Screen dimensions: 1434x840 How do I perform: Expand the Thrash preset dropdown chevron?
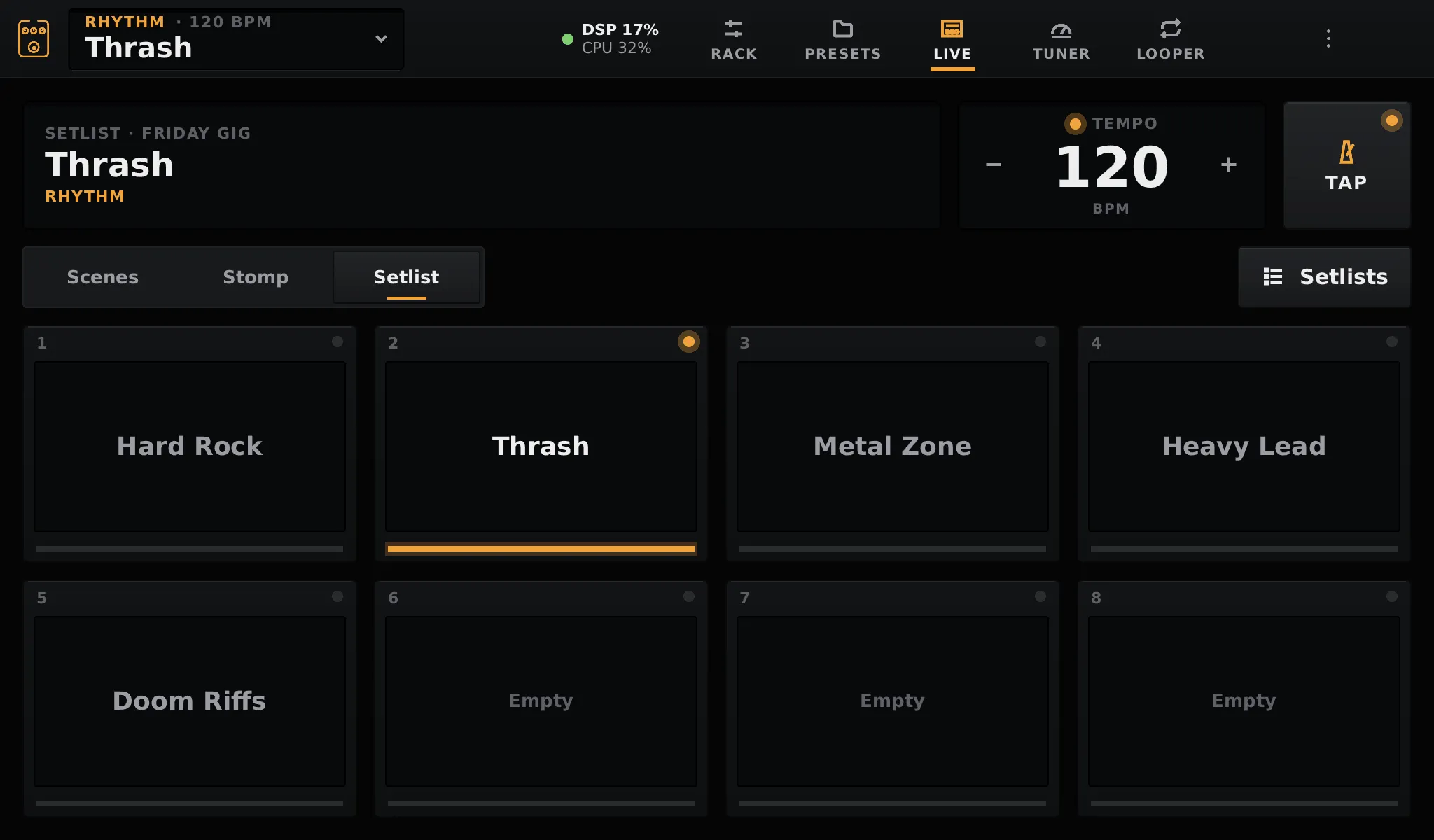381,38
